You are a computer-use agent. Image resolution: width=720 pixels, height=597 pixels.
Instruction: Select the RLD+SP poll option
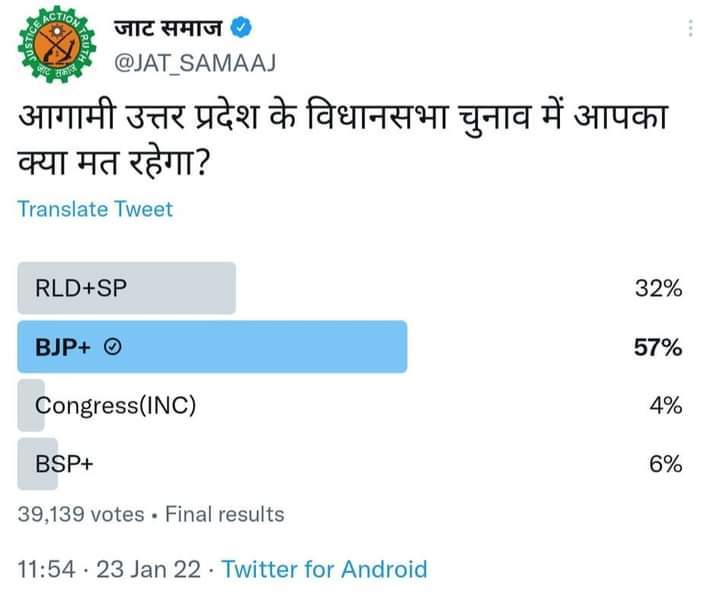coord(350,288)
